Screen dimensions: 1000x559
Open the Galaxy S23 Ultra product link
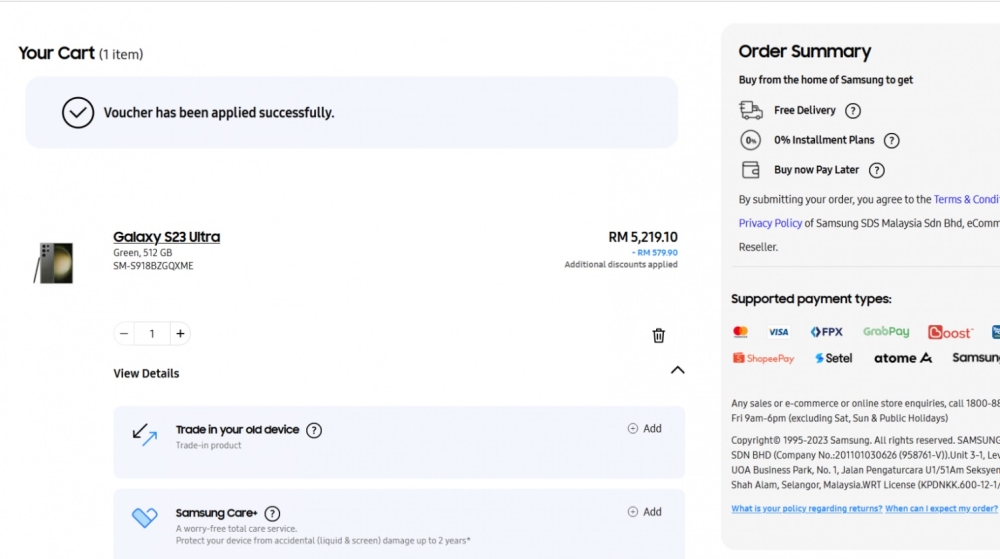(x=166, y=236)
